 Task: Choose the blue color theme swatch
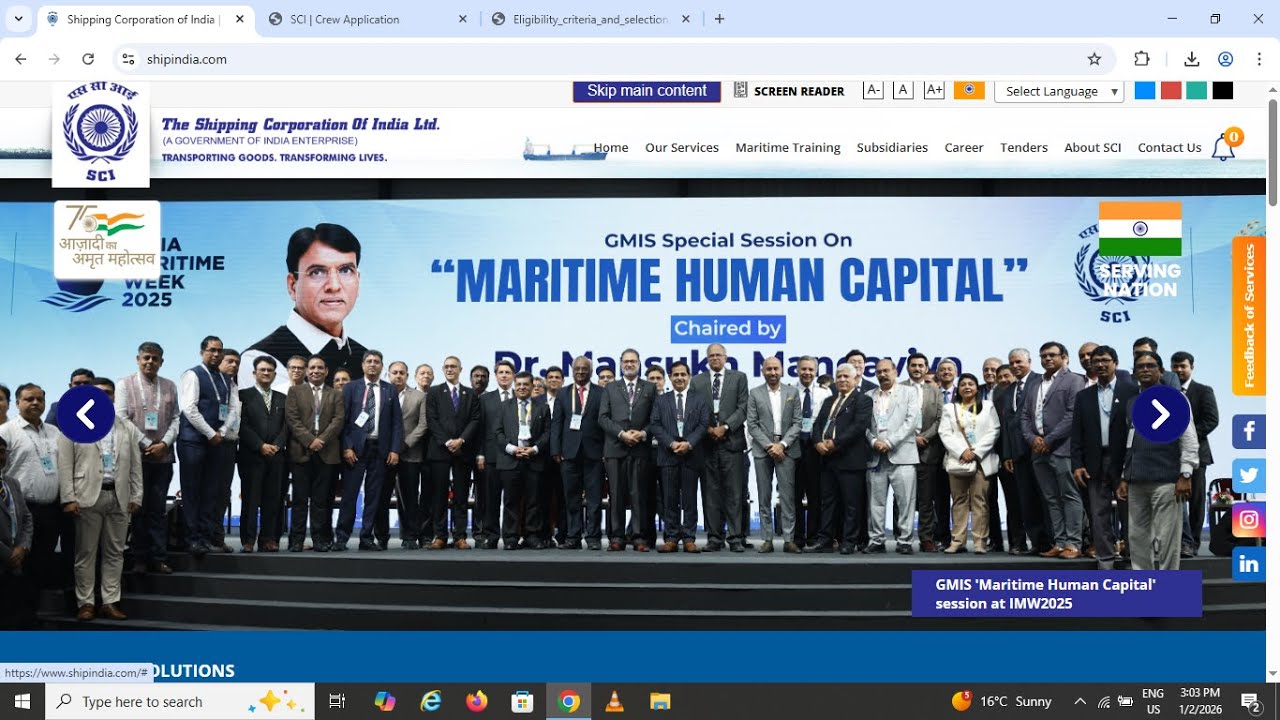[1145, 91]
